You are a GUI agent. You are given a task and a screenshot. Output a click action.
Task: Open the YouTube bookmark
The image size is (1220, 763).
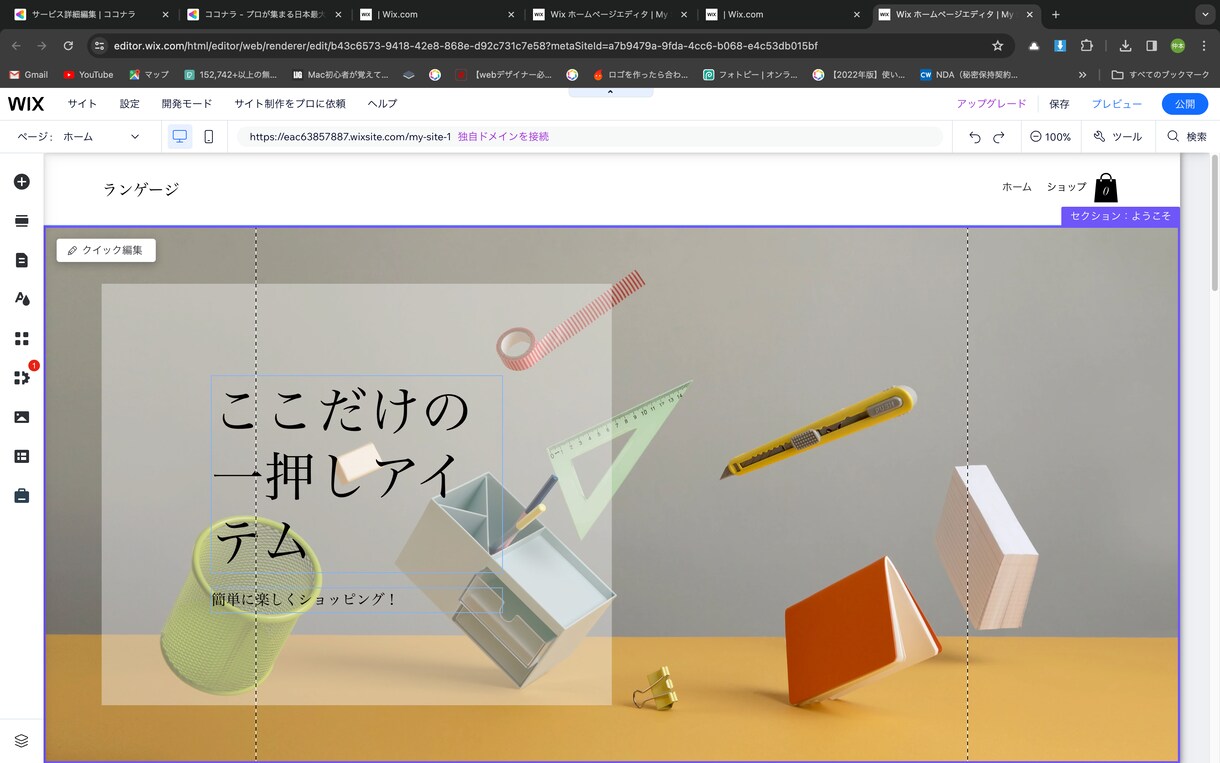(88, 75)
